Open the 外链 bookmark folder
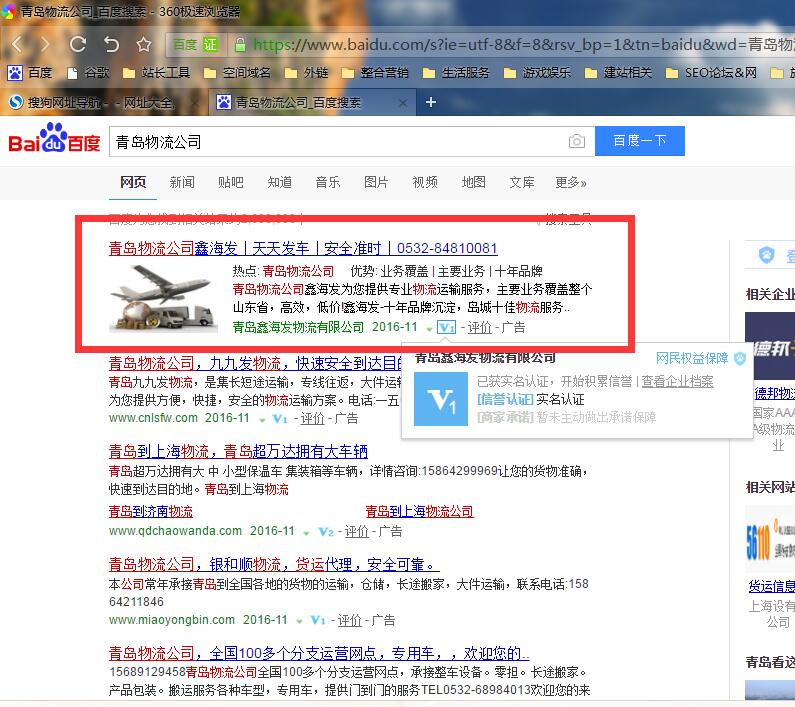The width and height of the screenshot is (795, 707). click(306, 73)
